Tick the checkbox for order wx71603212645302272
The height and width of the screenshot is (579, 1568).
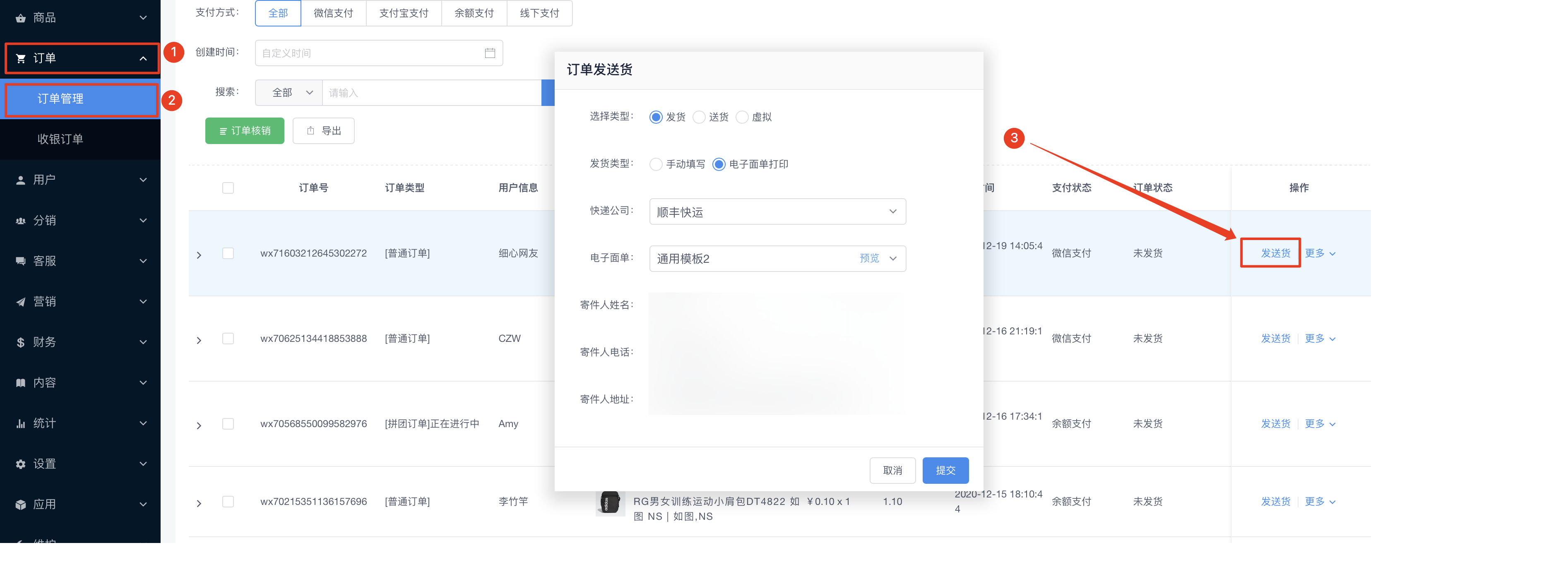click(x=228, y=253)
